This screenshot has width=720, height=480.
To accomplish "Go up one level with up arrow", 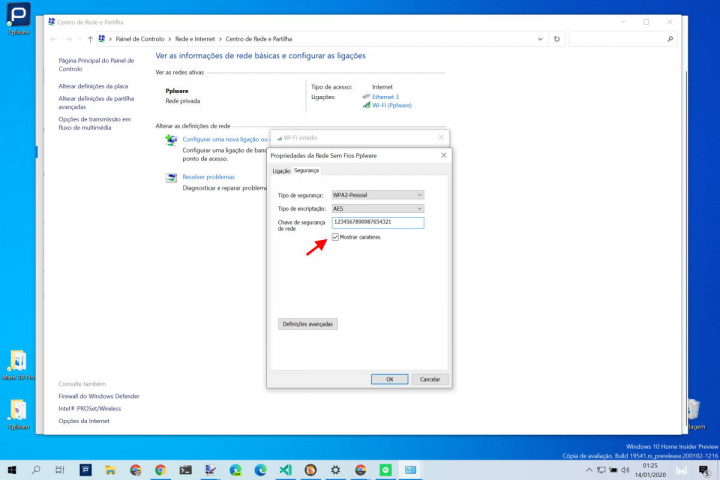I will (x=90, y=39).
